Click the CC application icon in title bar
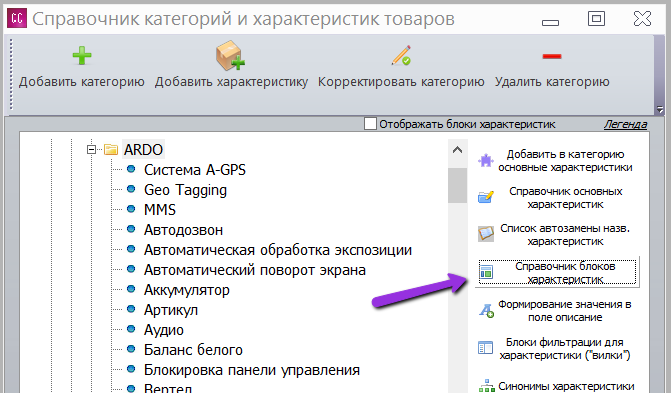This screenshot has height=393, width=671. click(x=17, y=19)
